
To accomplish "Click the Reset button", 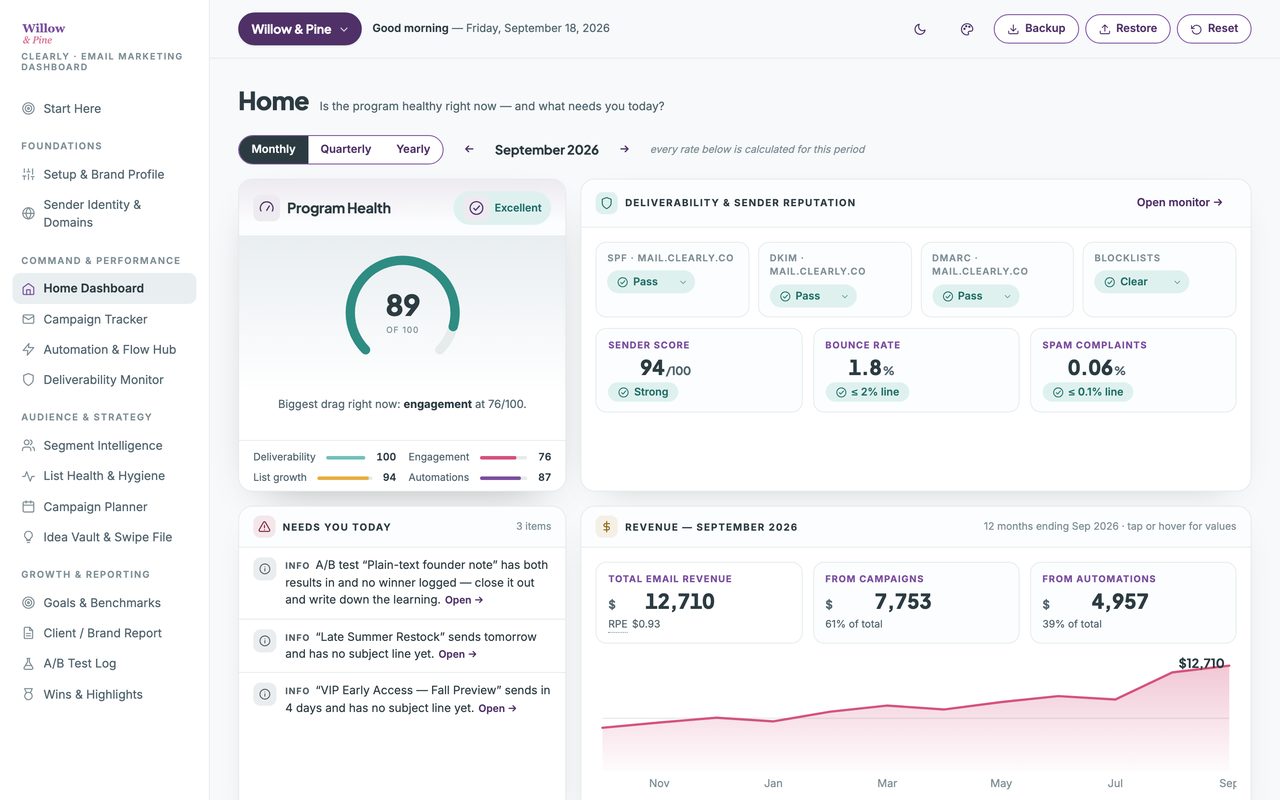I will (1214, 29).
